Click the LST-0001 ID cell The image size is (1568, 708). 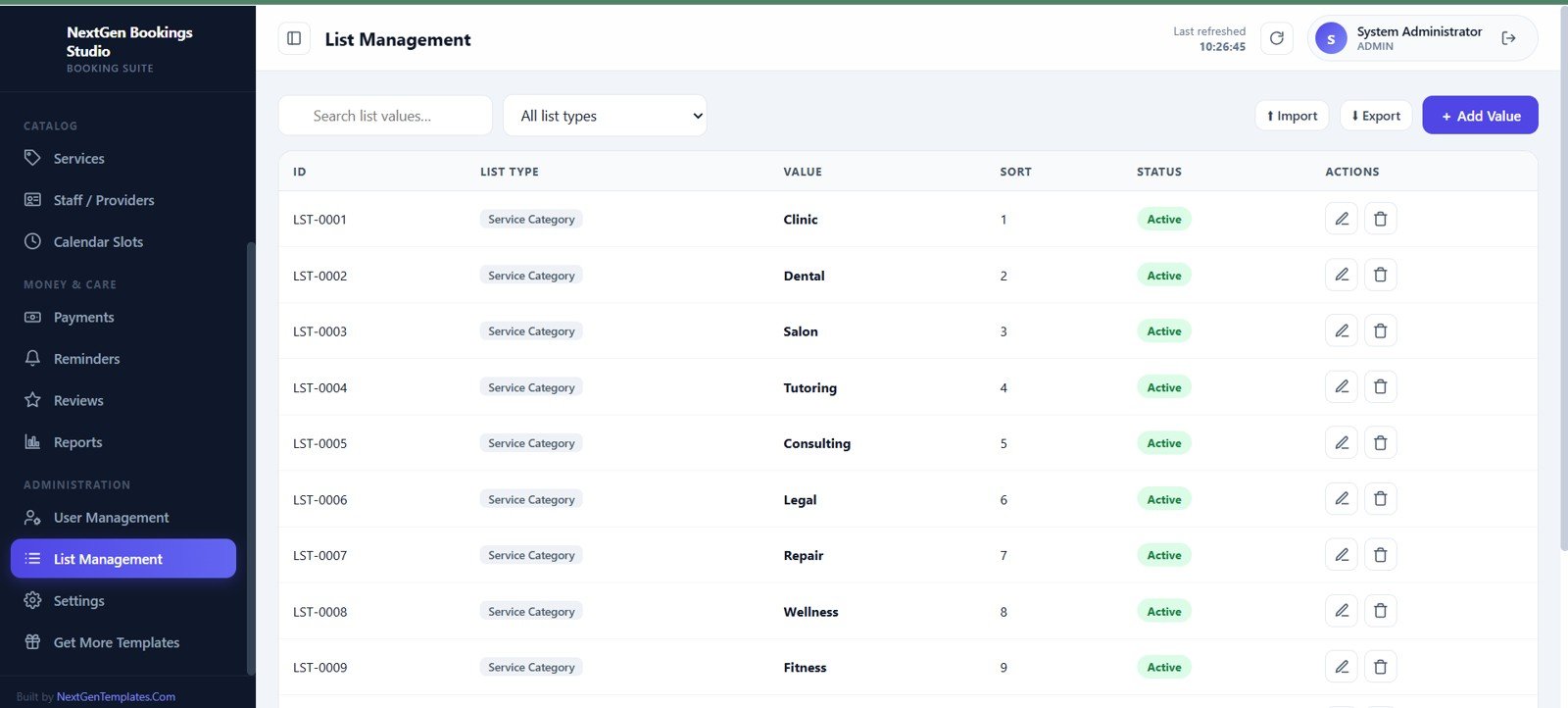pyautogui.click(x=319, y=220)
